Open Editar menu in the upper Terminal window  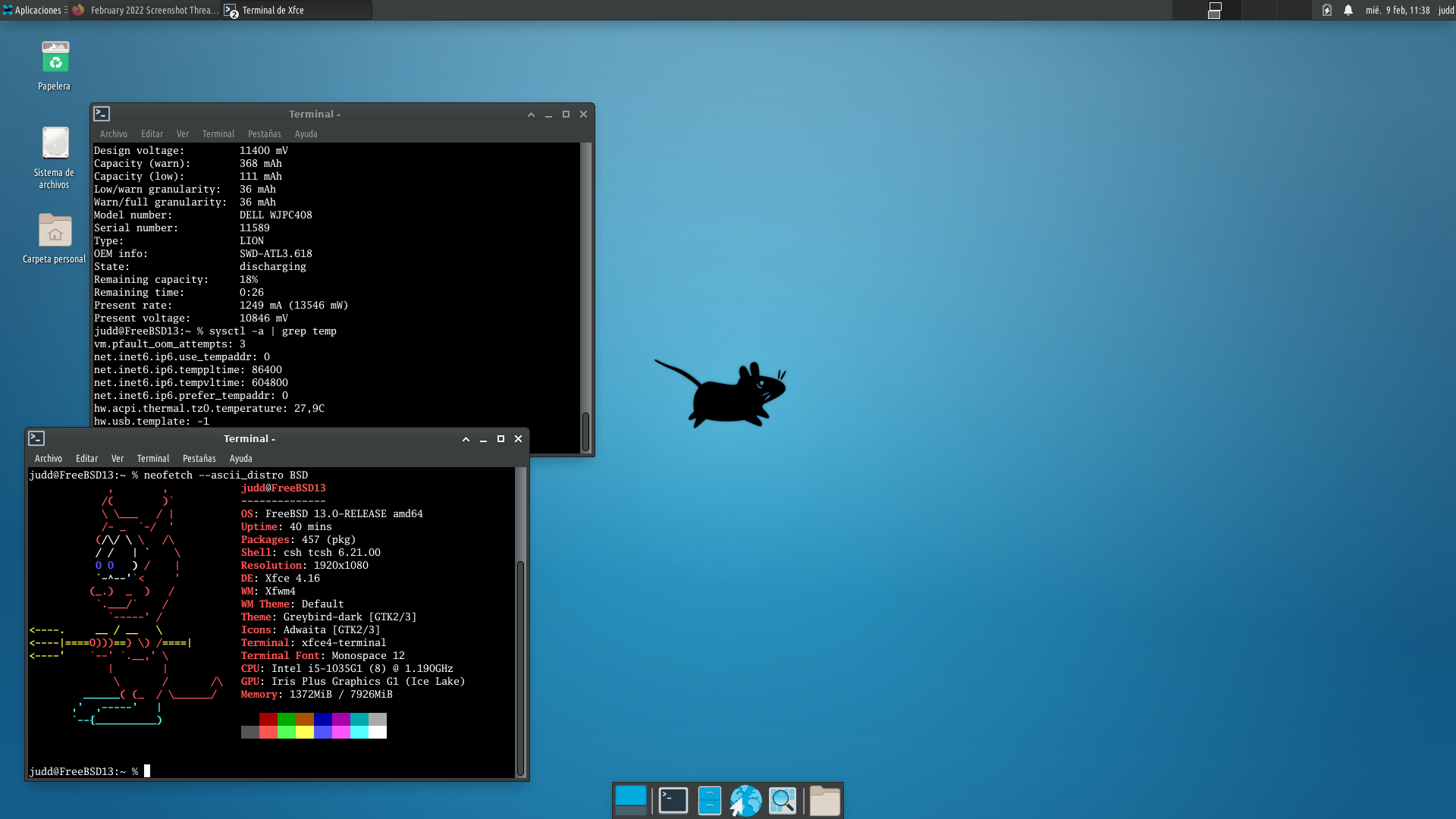point(152,133)
